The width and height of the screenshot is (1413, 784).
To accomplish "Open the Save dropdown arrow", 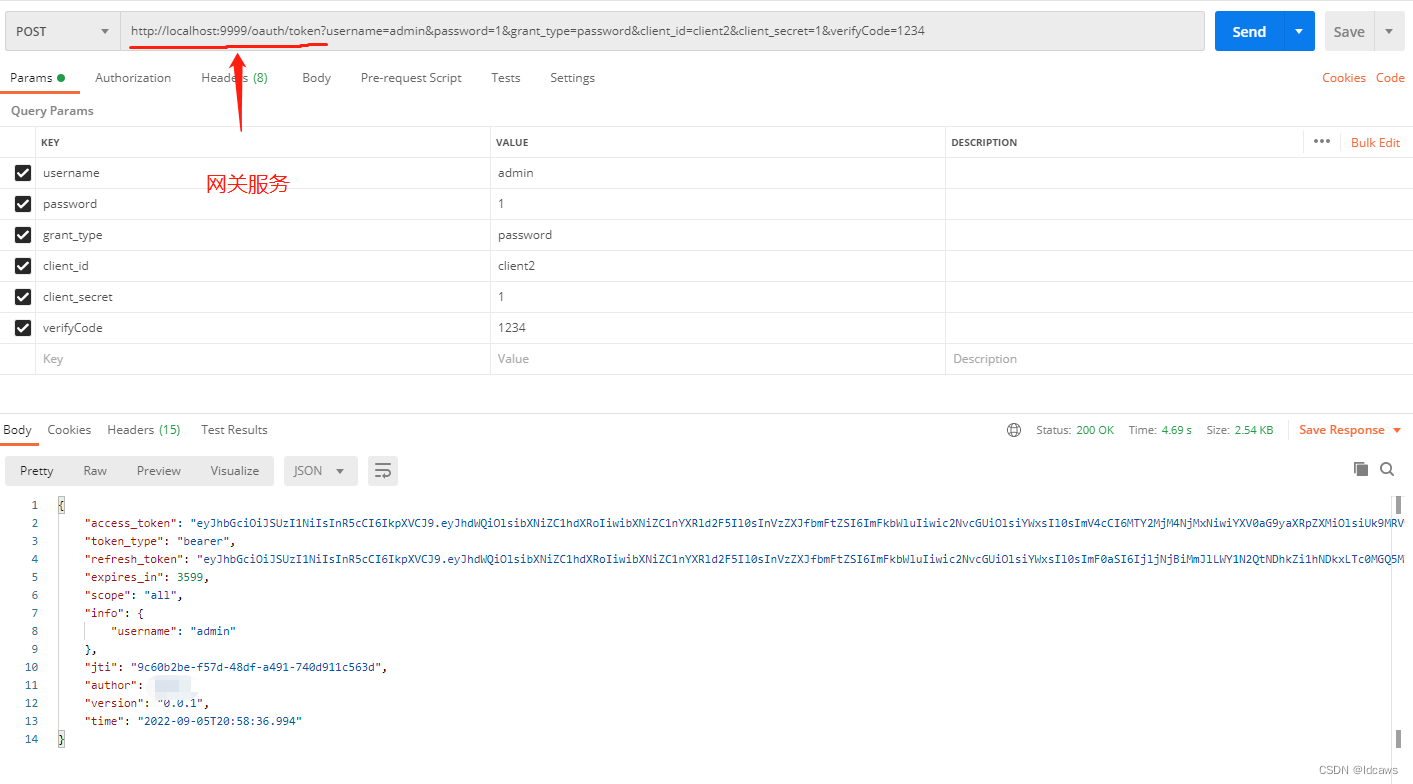I will tap(1389, 31).
